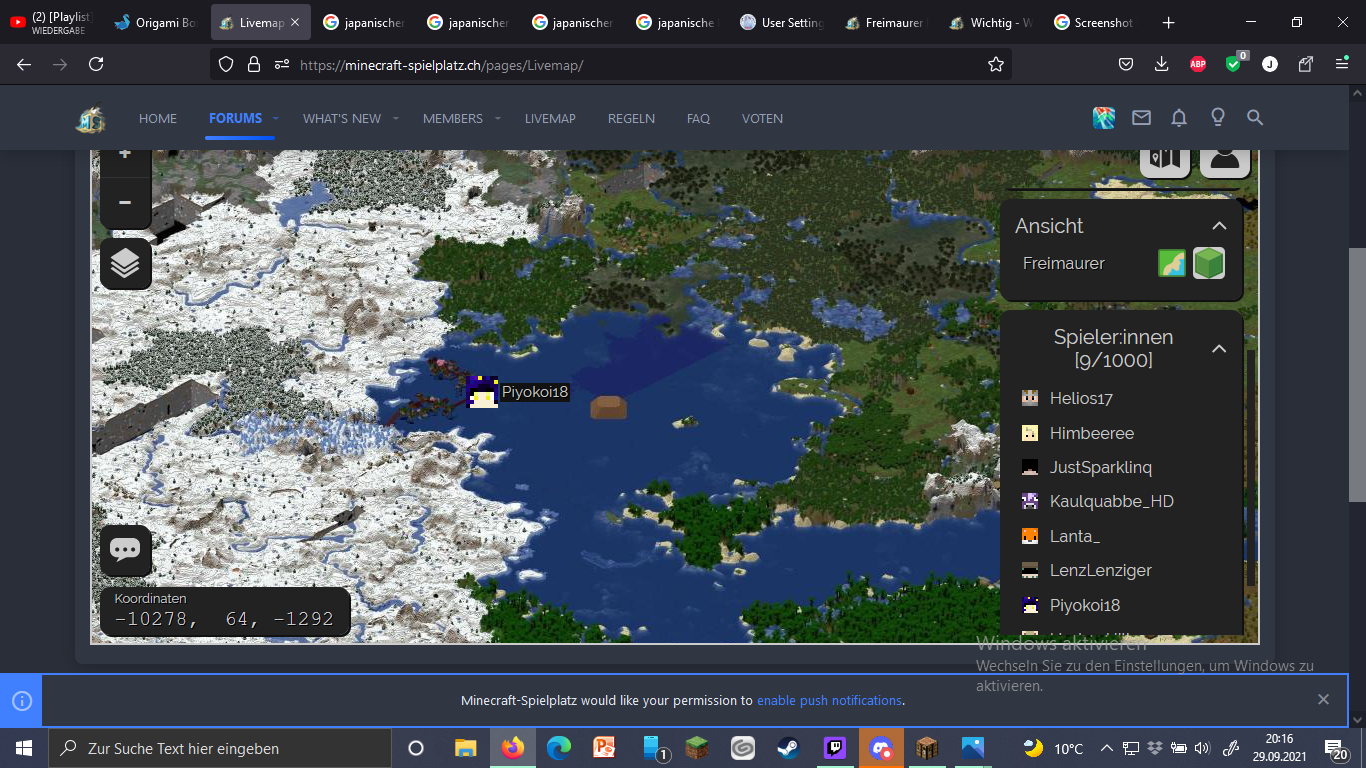Launch Minecraft from the Windows taskbar
This screenshot has width=1366, height=768.
click(x=698, y=747)
